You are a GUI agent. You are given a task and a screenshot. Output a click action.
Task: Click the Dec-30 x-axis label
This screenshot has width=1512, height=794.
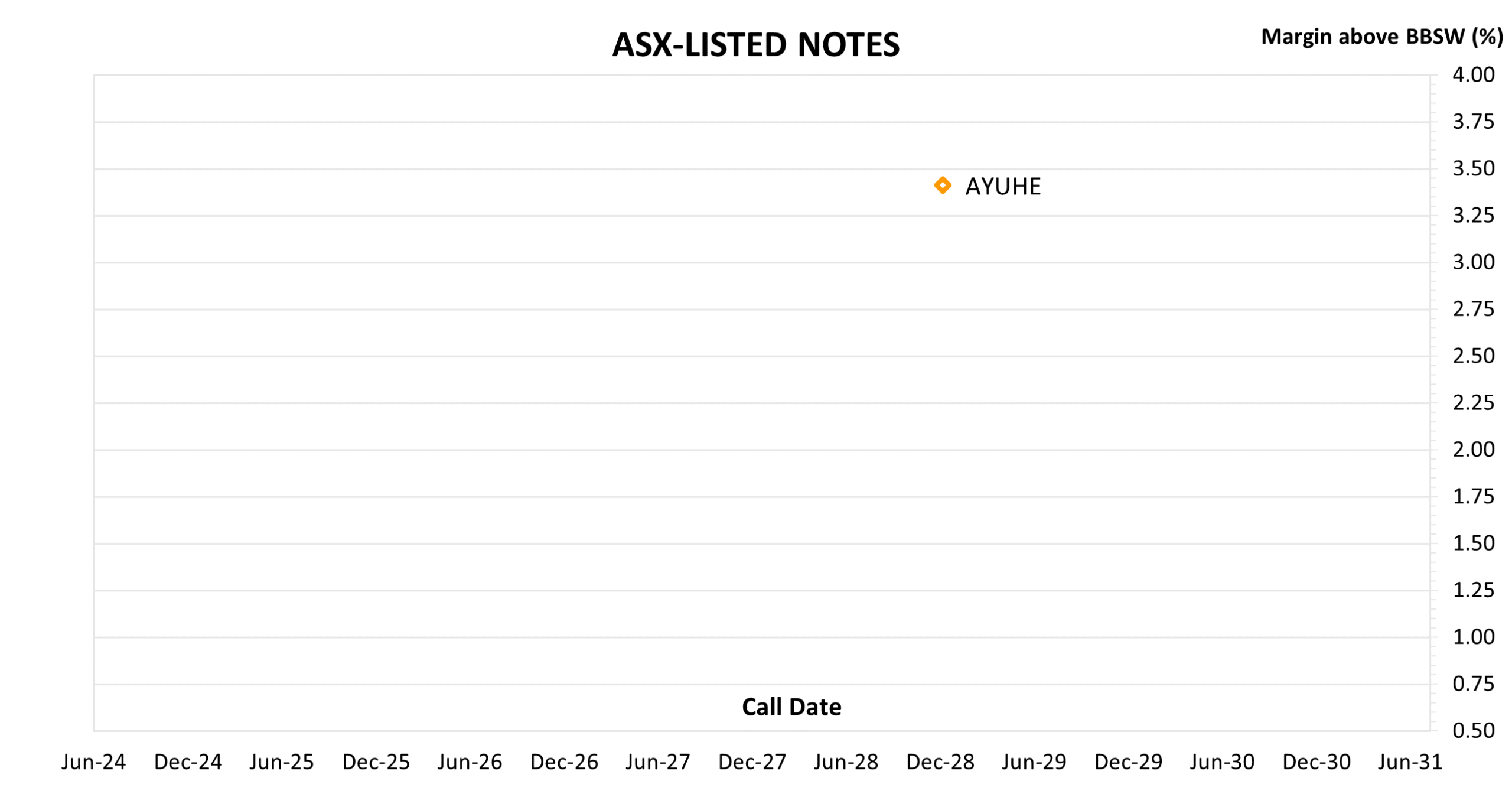pyautogui.click(x=1317, y=762)
